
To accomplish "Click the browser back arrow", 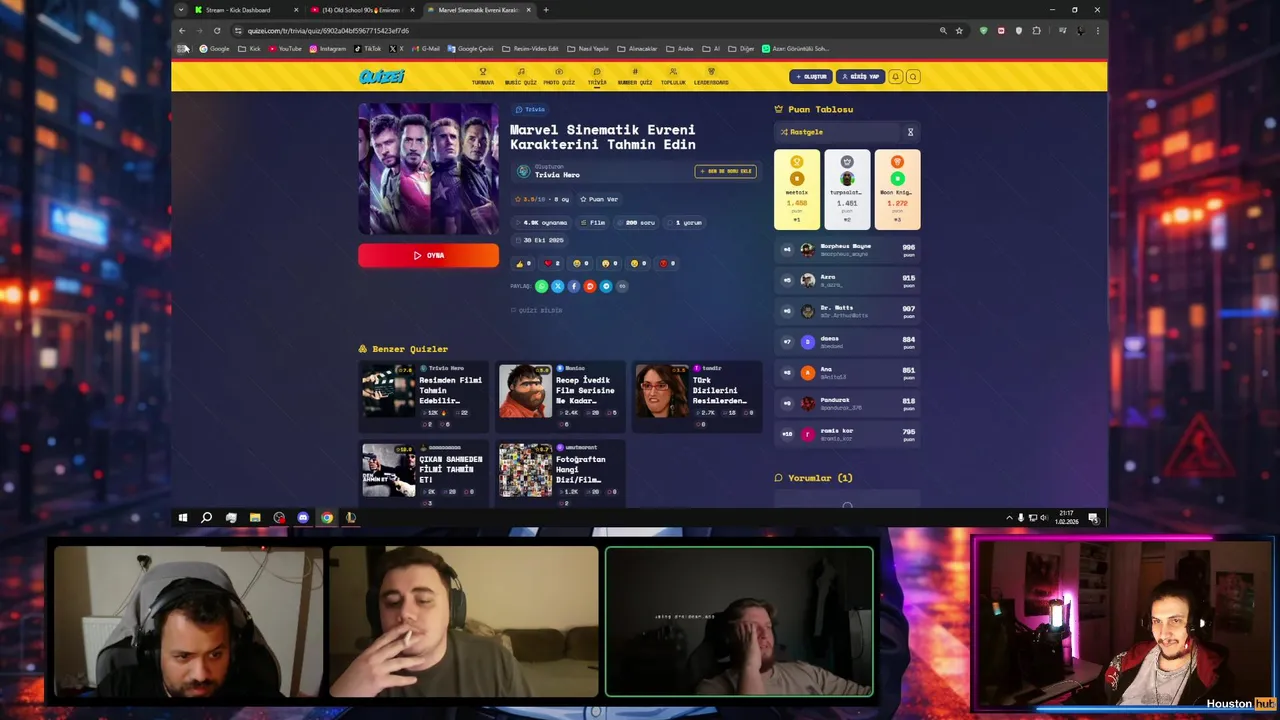I will (x=182, y=30).
